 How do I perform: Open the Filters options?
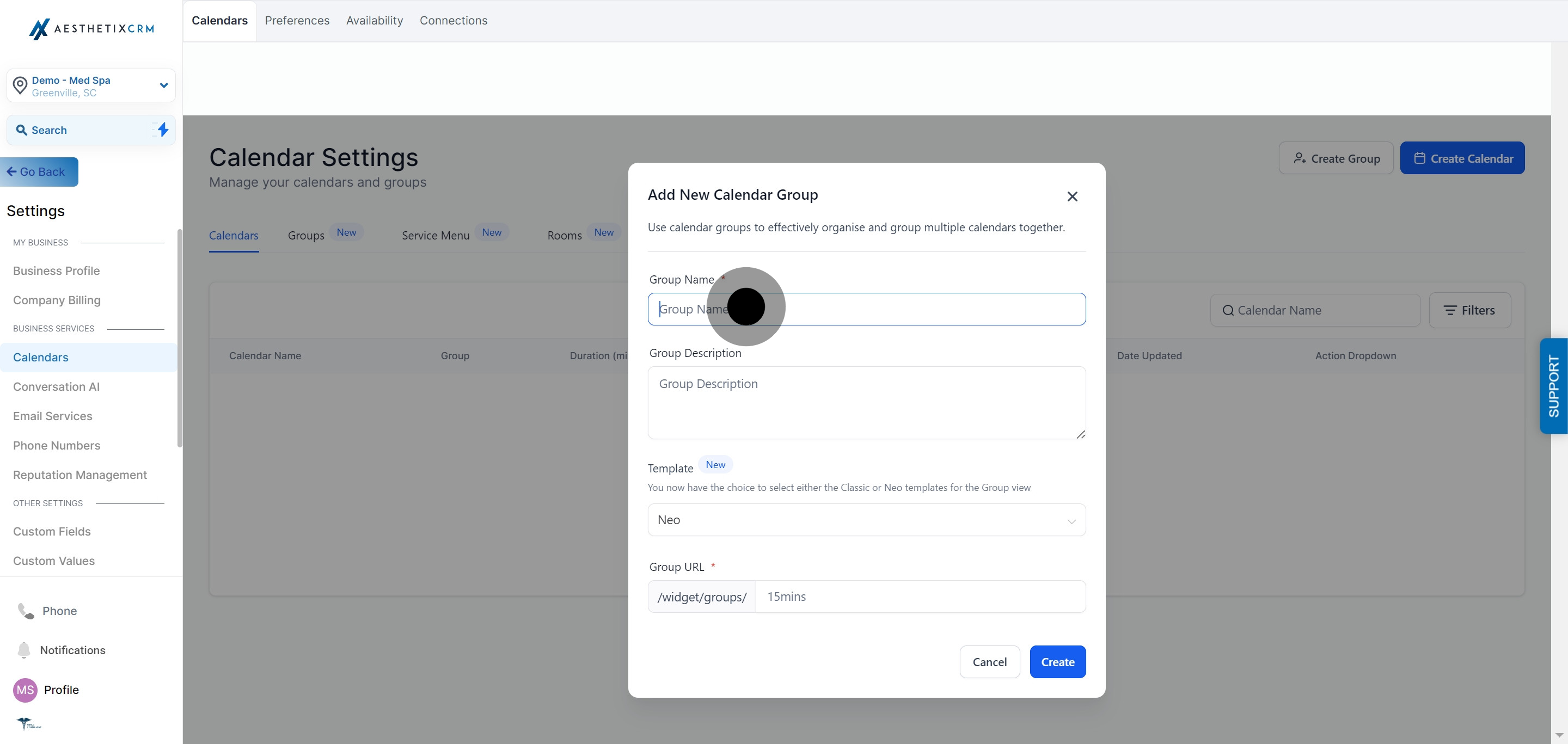(x=1469, y=310)
